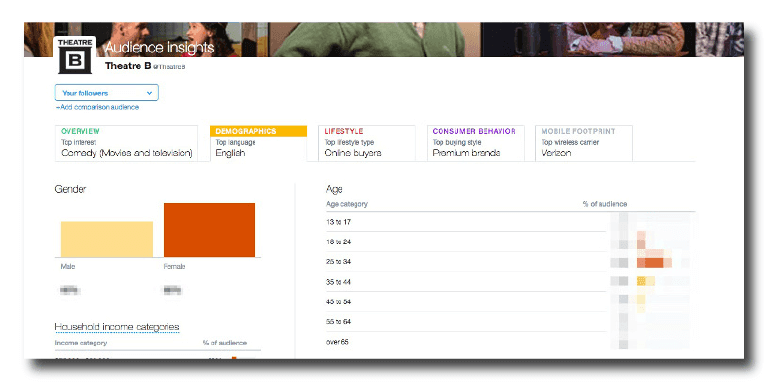Open the Your followers dropdown

pyautogui.click(x=107, y=93)
